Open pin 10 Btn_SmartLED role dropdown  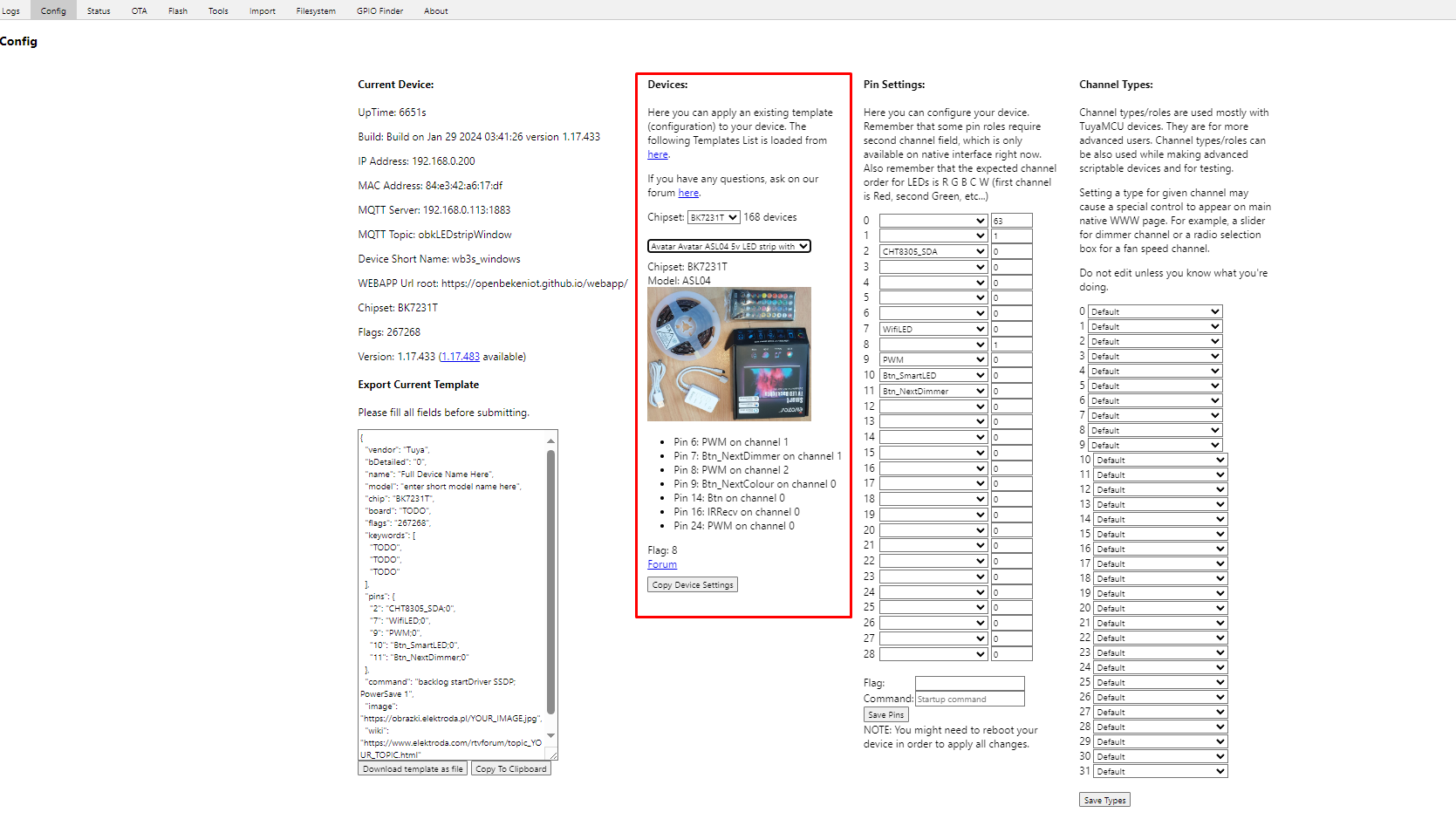pos(933,375)
